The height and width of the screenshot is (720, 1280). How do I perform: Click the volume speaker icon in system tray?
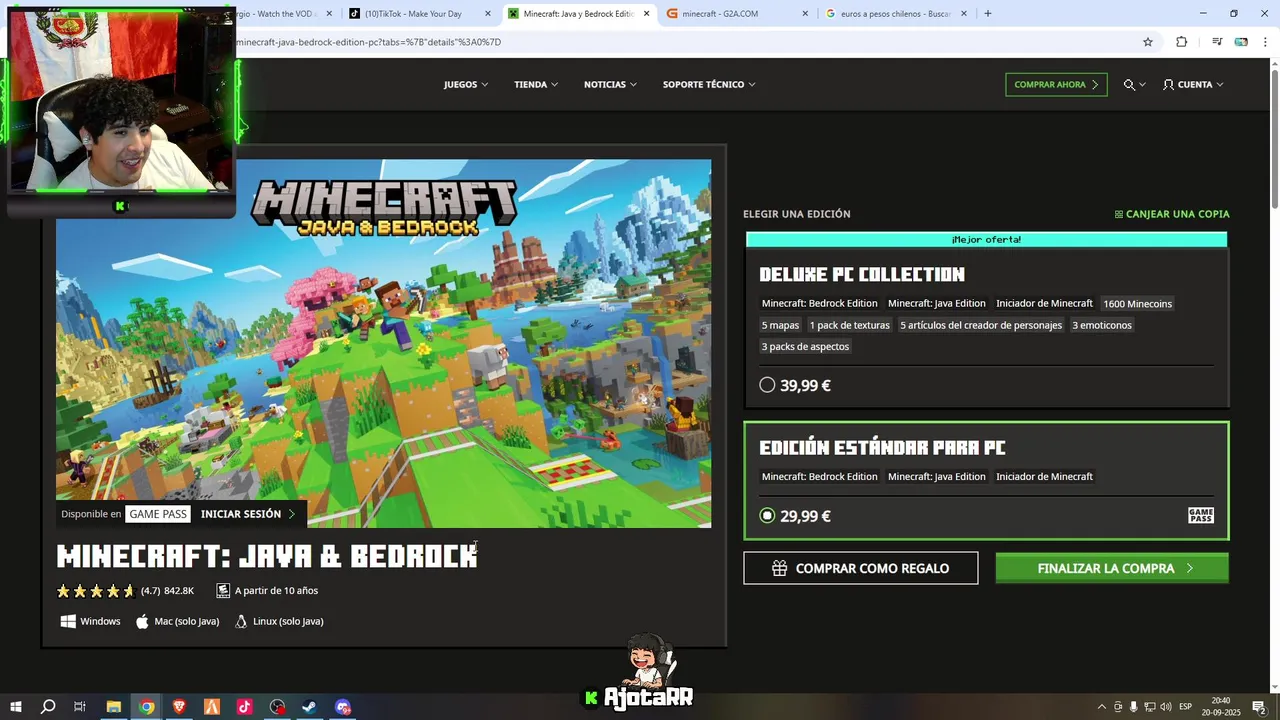pyautogui.click(x=1165, y=707)
